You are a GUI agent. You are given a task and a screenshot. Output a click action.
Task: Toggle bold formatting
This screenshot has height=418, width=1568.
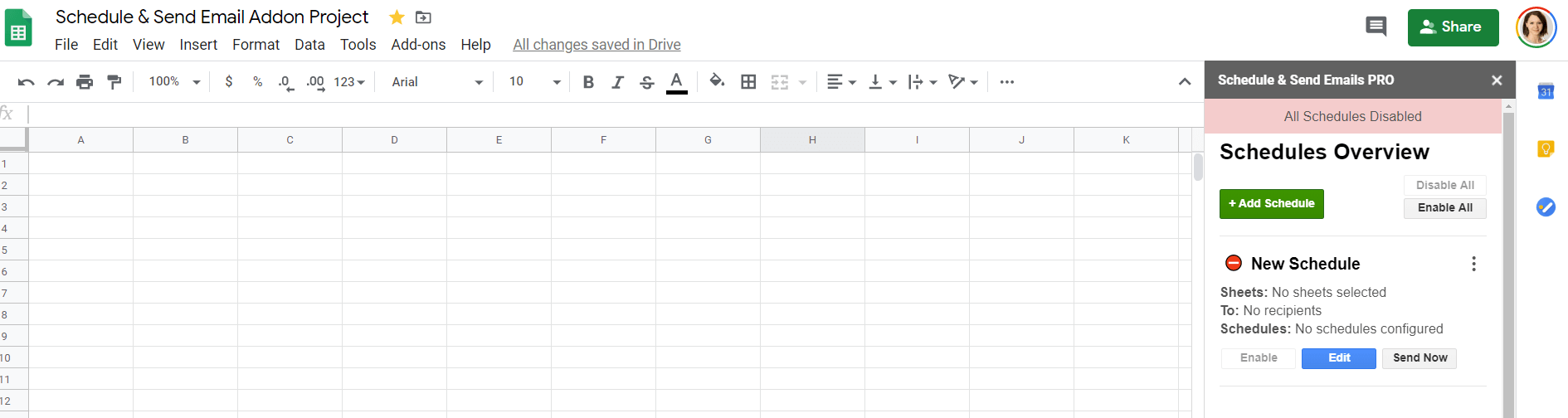[588, 82]
